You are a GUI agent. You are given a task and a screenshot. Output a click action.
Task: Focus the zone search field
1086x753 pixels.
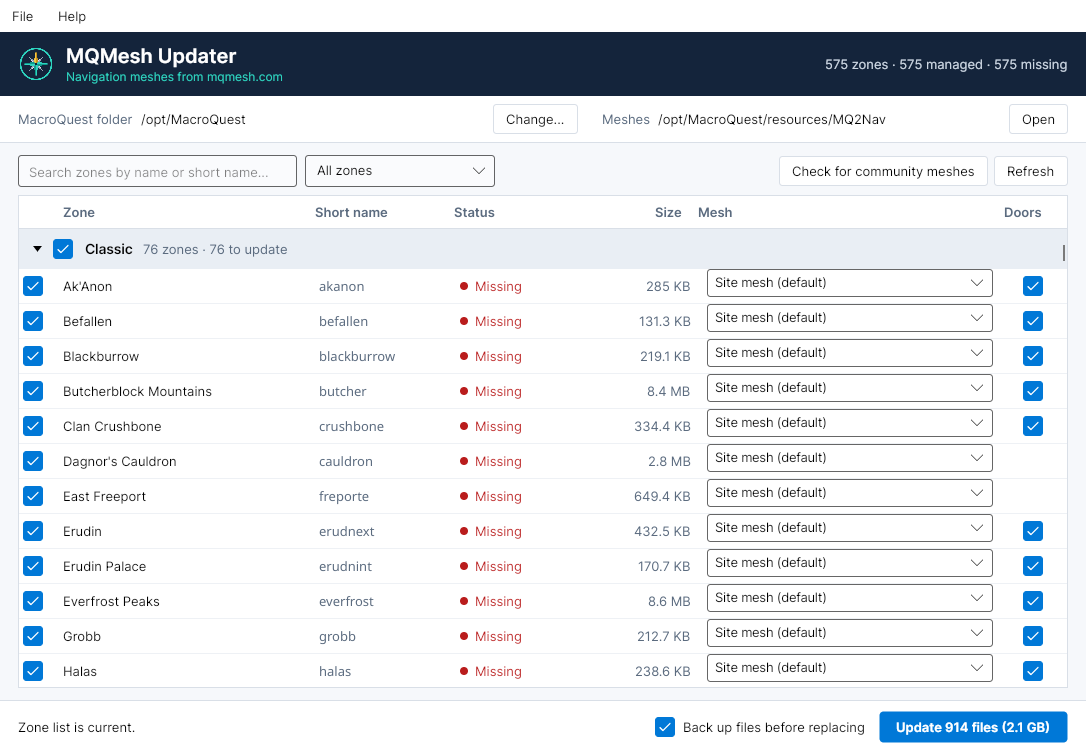click(157, 171)
